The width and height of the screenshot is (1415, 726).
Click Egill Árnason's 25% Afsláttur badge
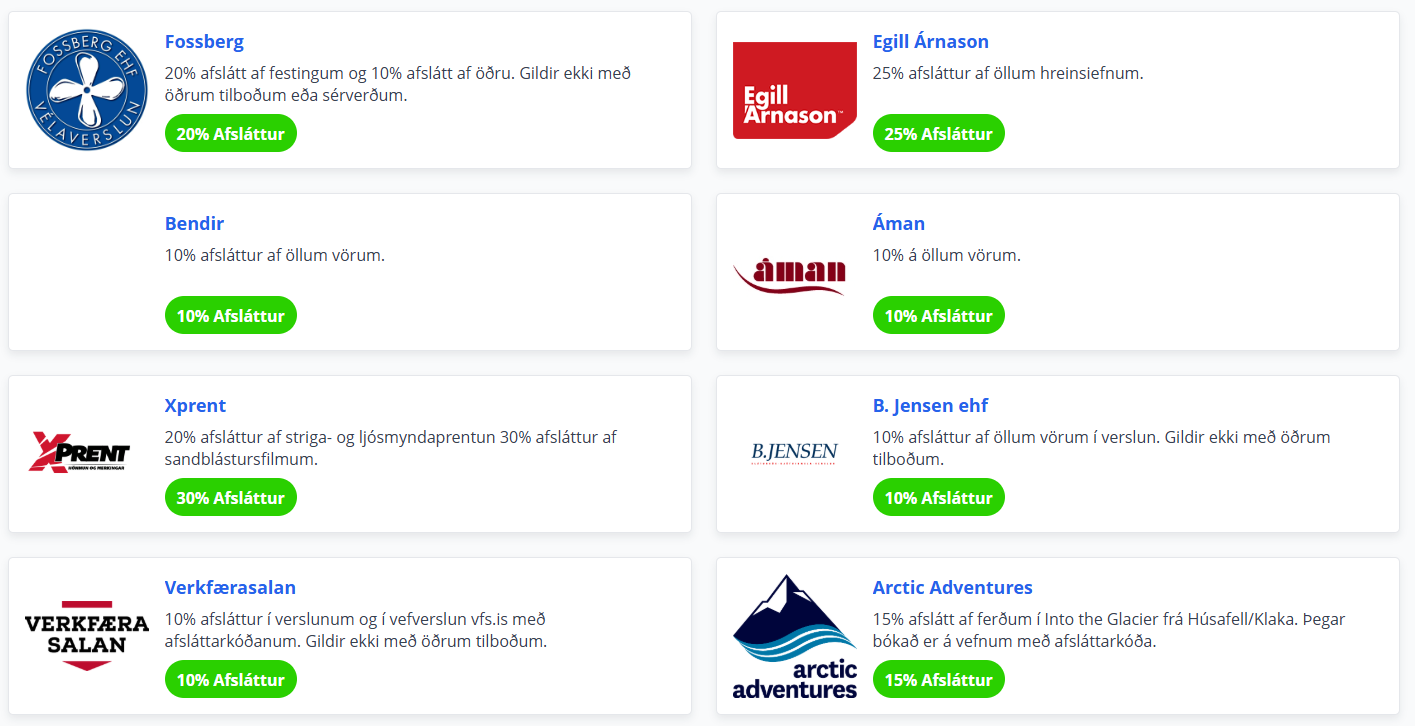click(938, 134)
